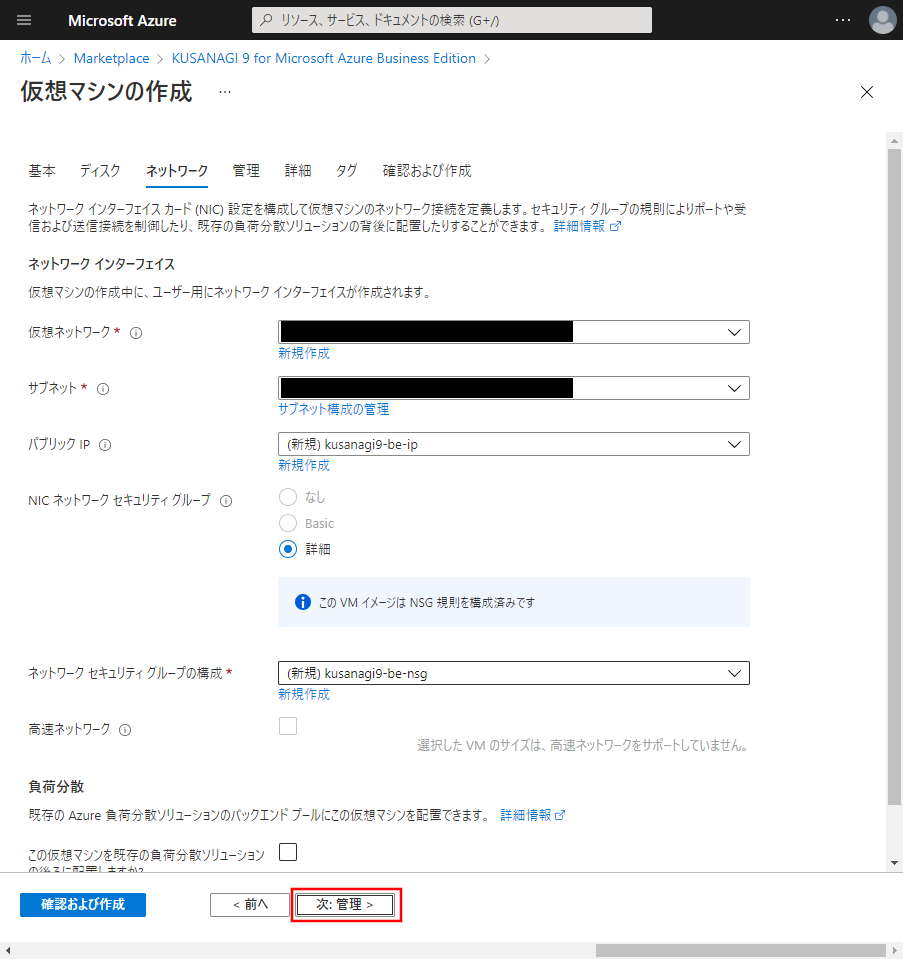The image size is (903, 959).
Task: Open KUSANAGI 9 for Microsoft Azure breadcrumb
Action: tap(324, 59)
